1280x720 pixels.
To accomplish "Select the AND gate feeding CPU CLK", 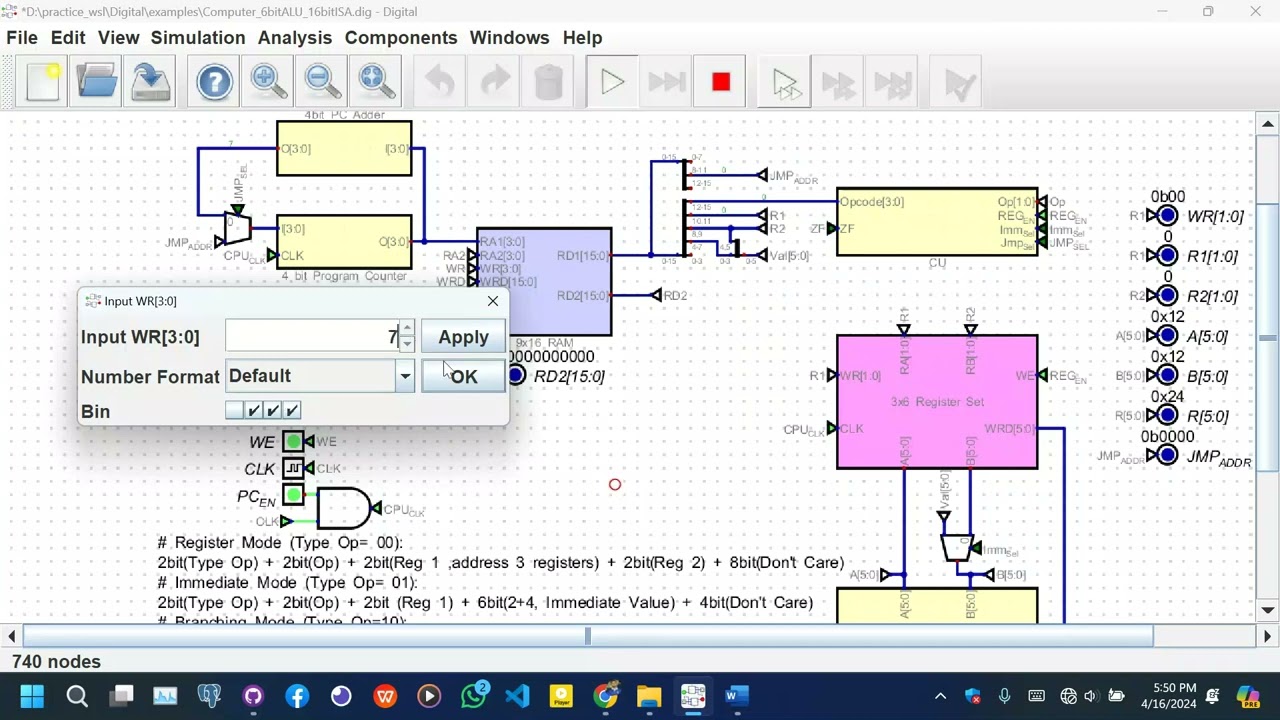I will pyautogui.click(x=344, y=509).
